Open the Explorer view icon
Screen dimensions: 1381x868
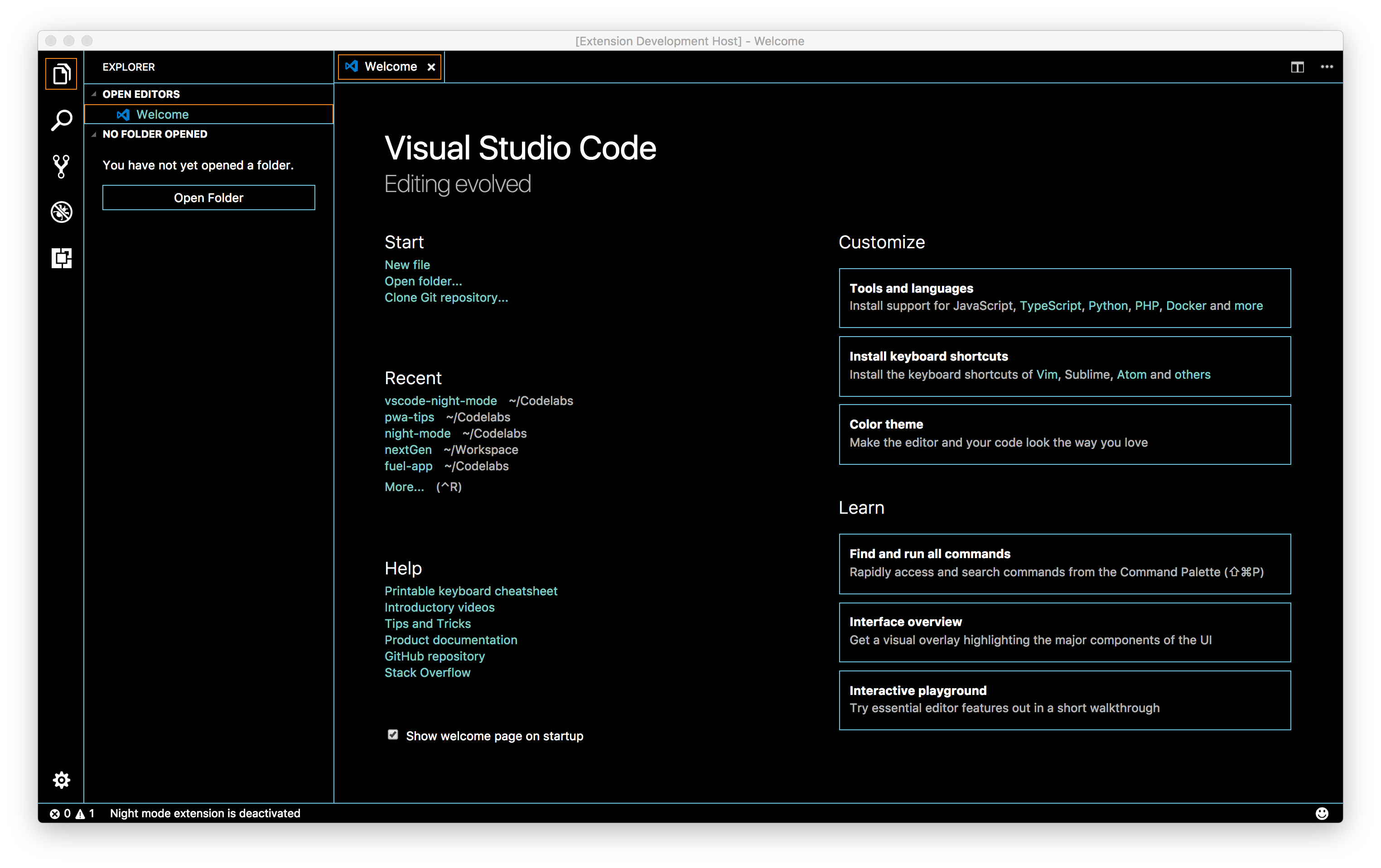click(x=61, y=74)
